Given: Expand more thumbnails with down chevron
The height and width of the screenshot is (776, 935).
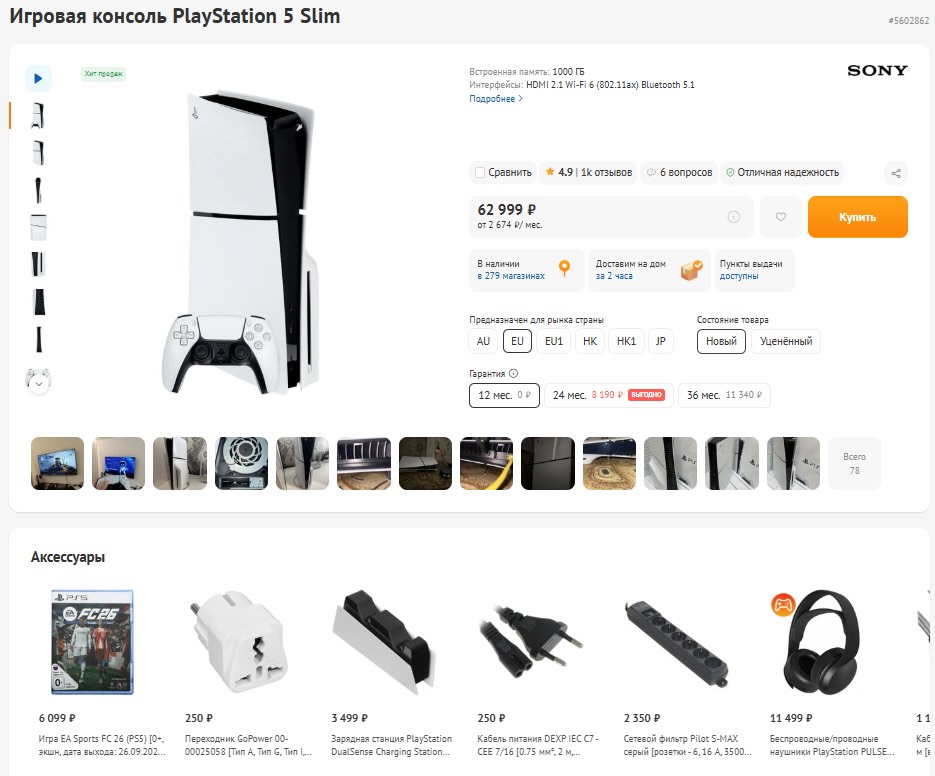Looking at the screenshot, I should coord(39,384).
